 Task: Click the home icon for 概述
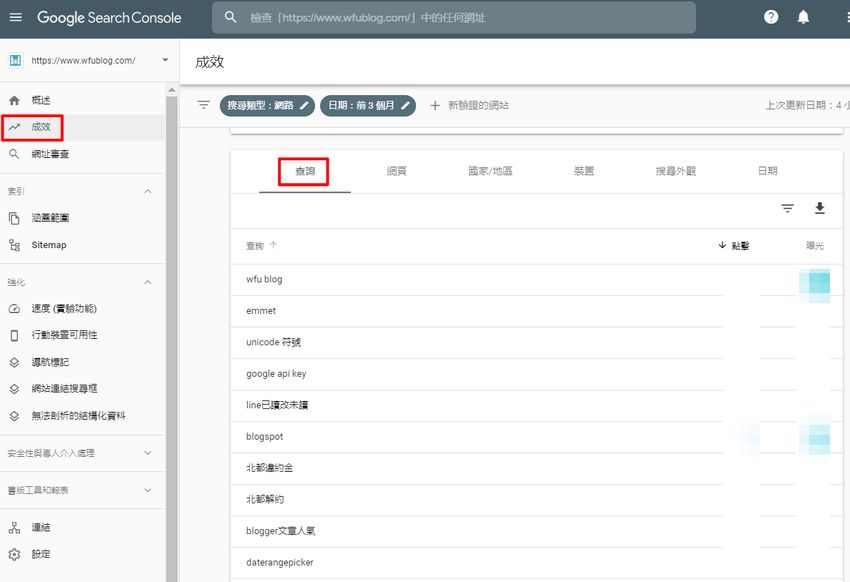[x=15, y=100]
